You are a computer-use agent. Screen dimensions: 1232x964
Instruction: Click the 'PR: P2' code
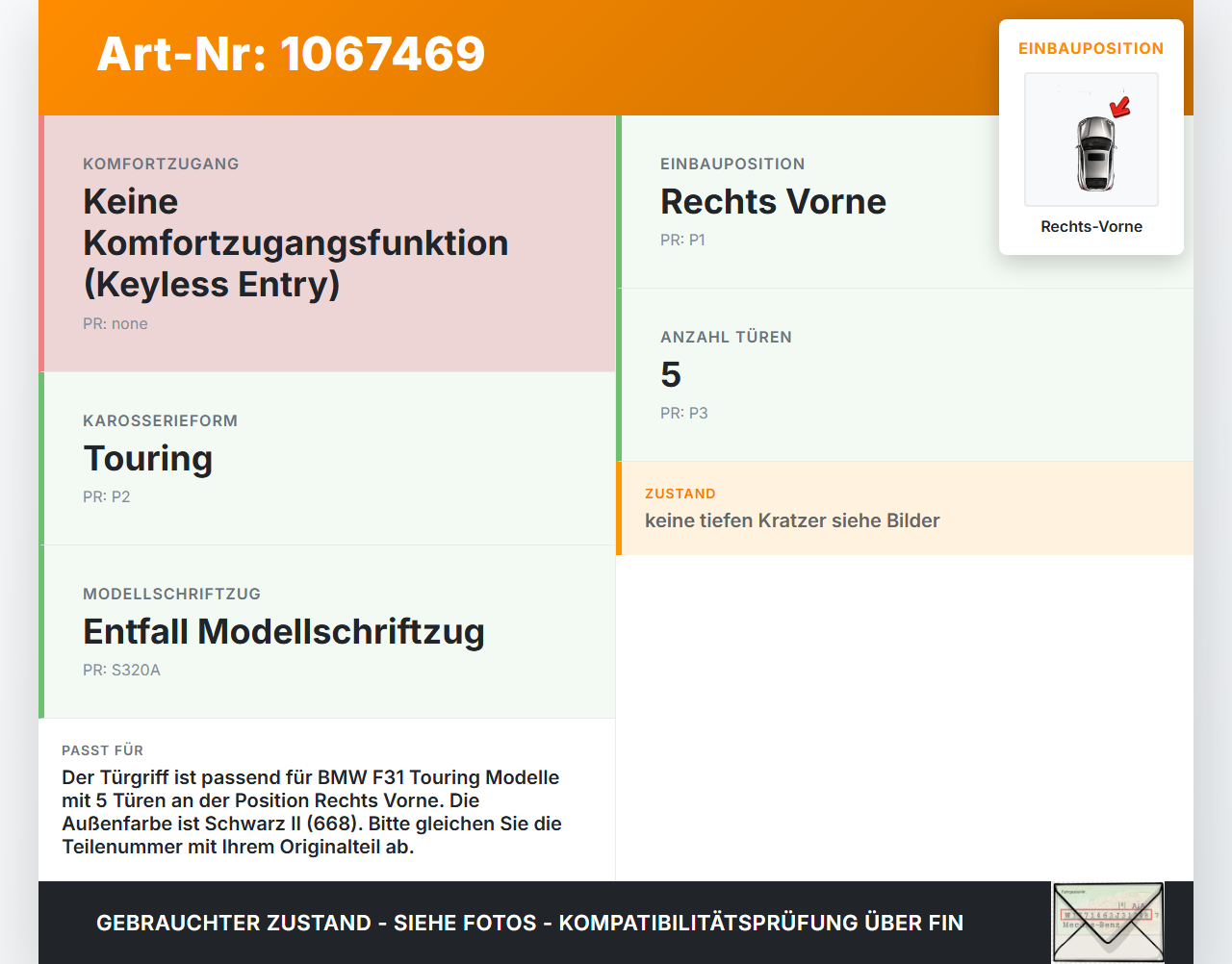tap(106, 497)
